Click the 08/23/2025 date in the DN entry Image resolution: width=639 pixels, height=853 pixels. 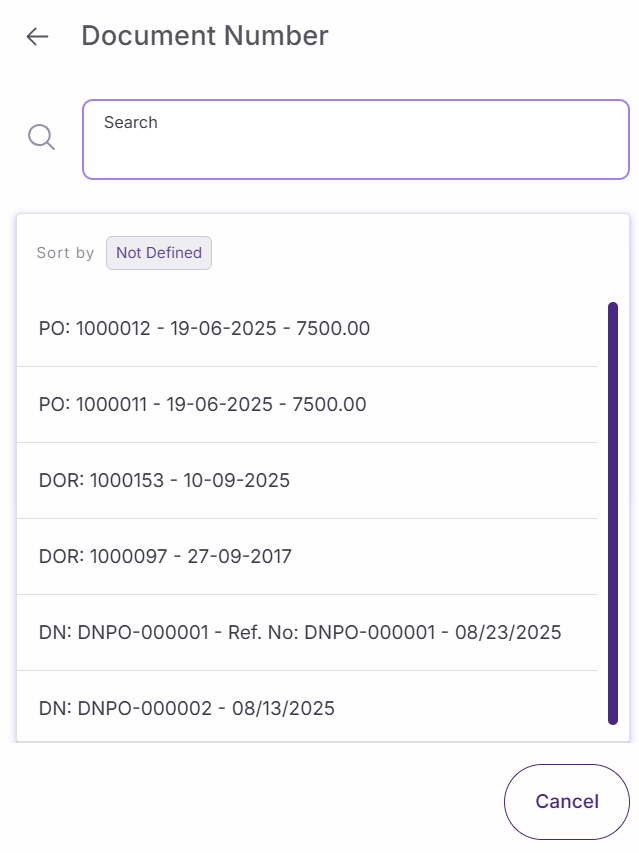point(508,632)
